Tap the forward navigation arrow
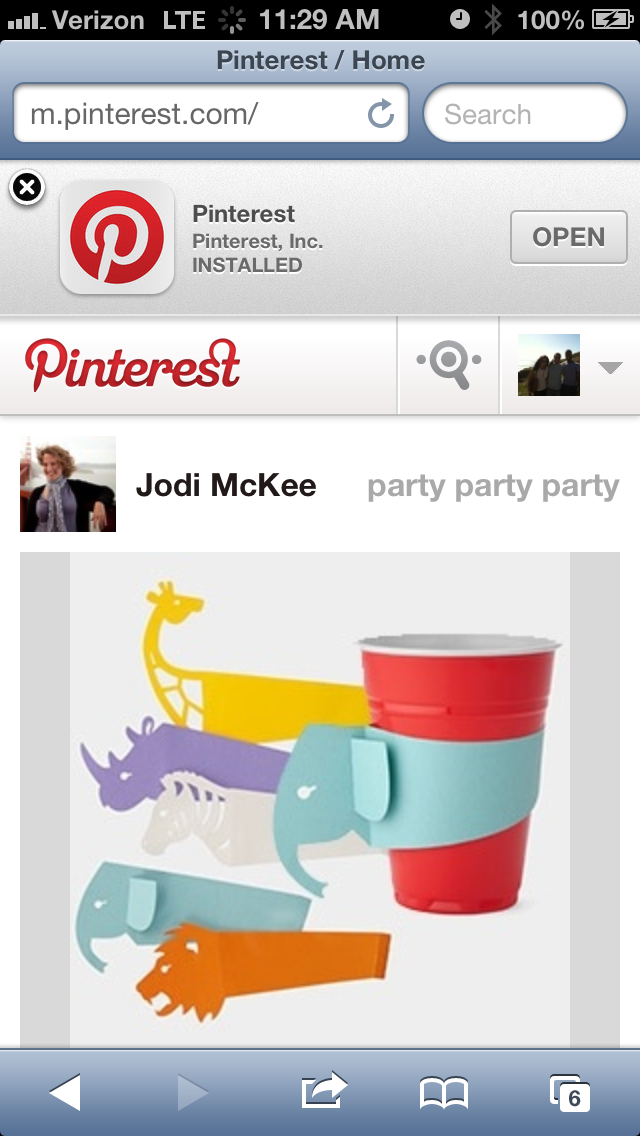 193,1093
